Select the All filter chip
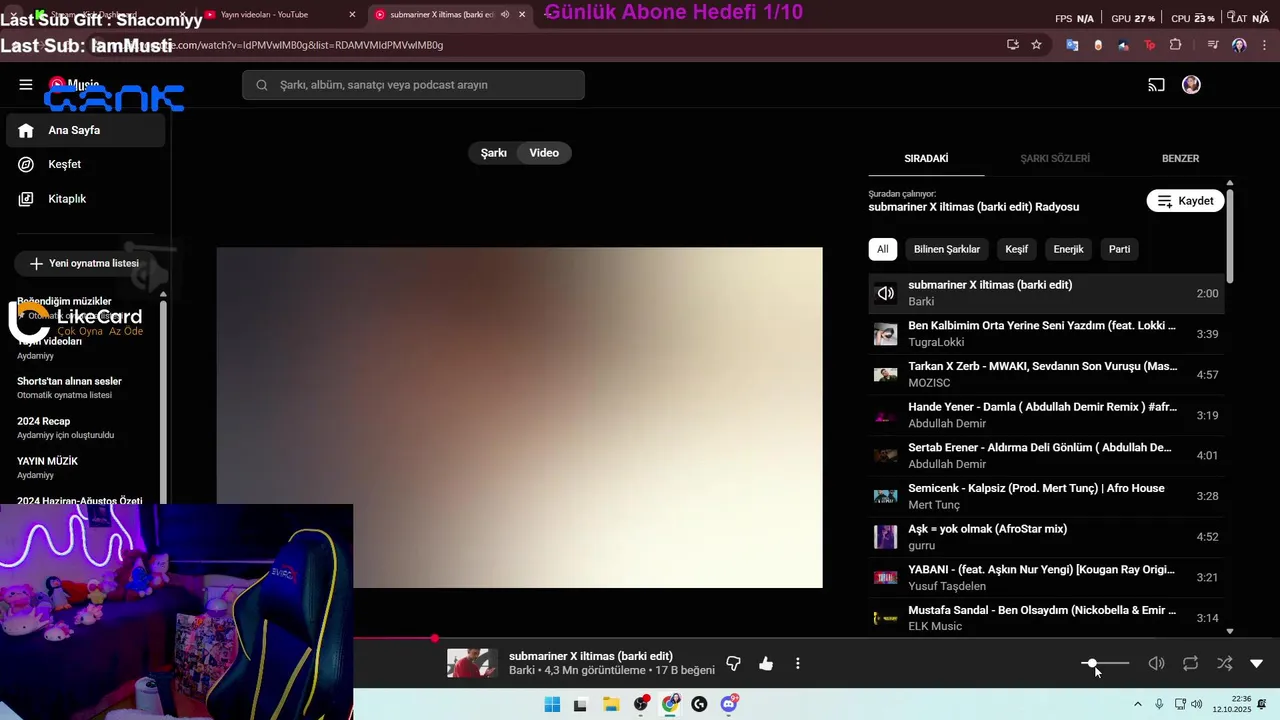This screenshot has height=720, width=1280. 882,249
